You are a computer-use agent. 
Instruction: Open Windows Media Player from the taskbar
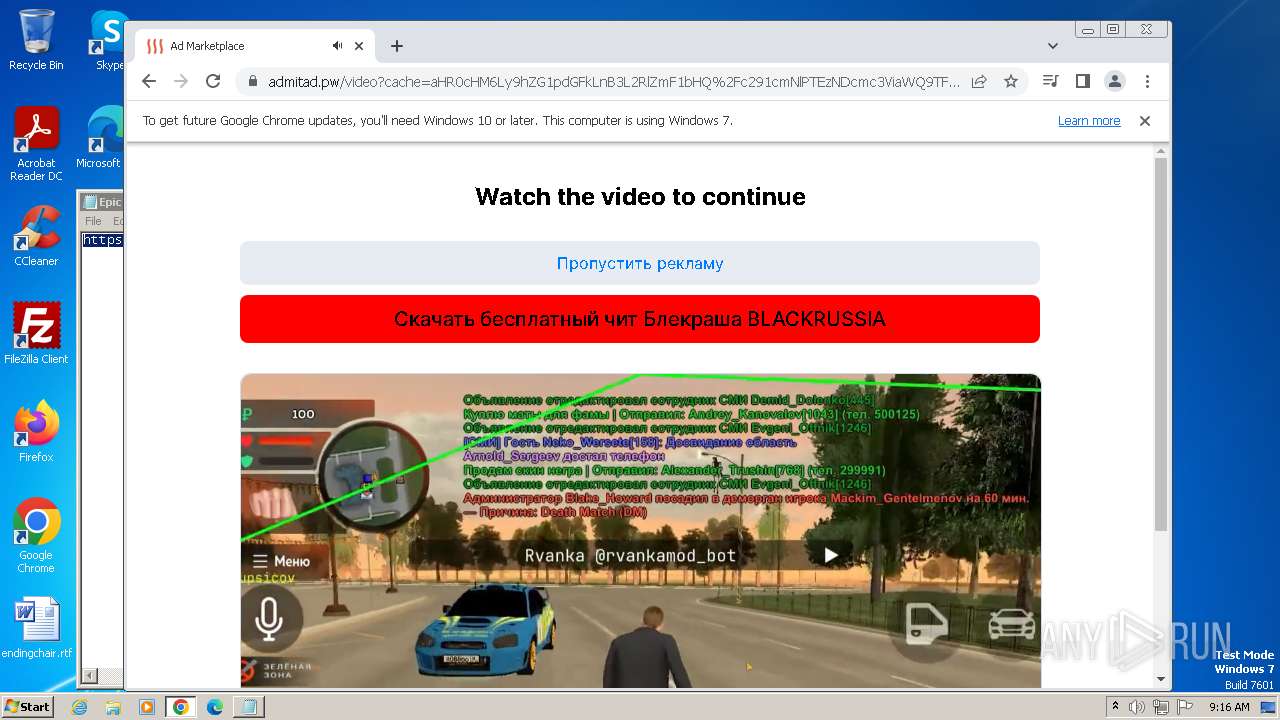[x=147, y=707]
